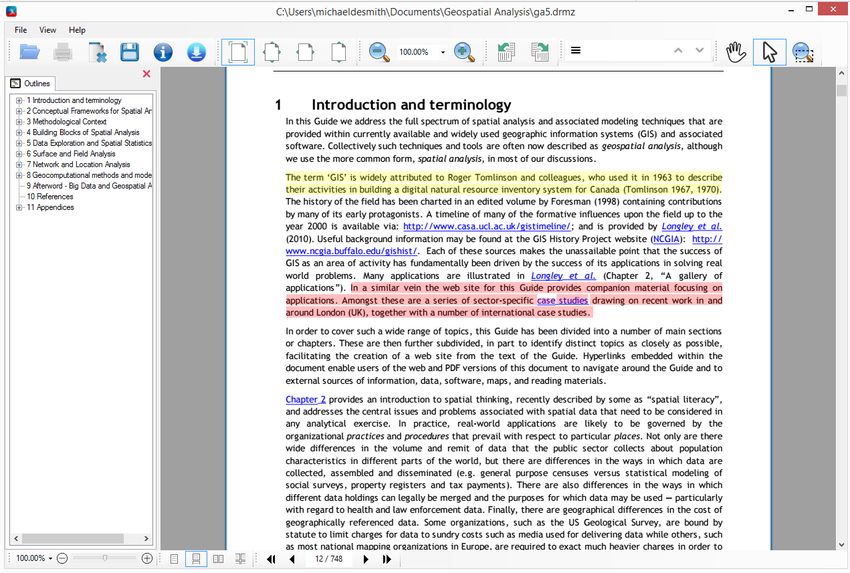850x573 pixels.
Task: Zoom in with toolbar magnifier plus
Action: click(464, 52)
